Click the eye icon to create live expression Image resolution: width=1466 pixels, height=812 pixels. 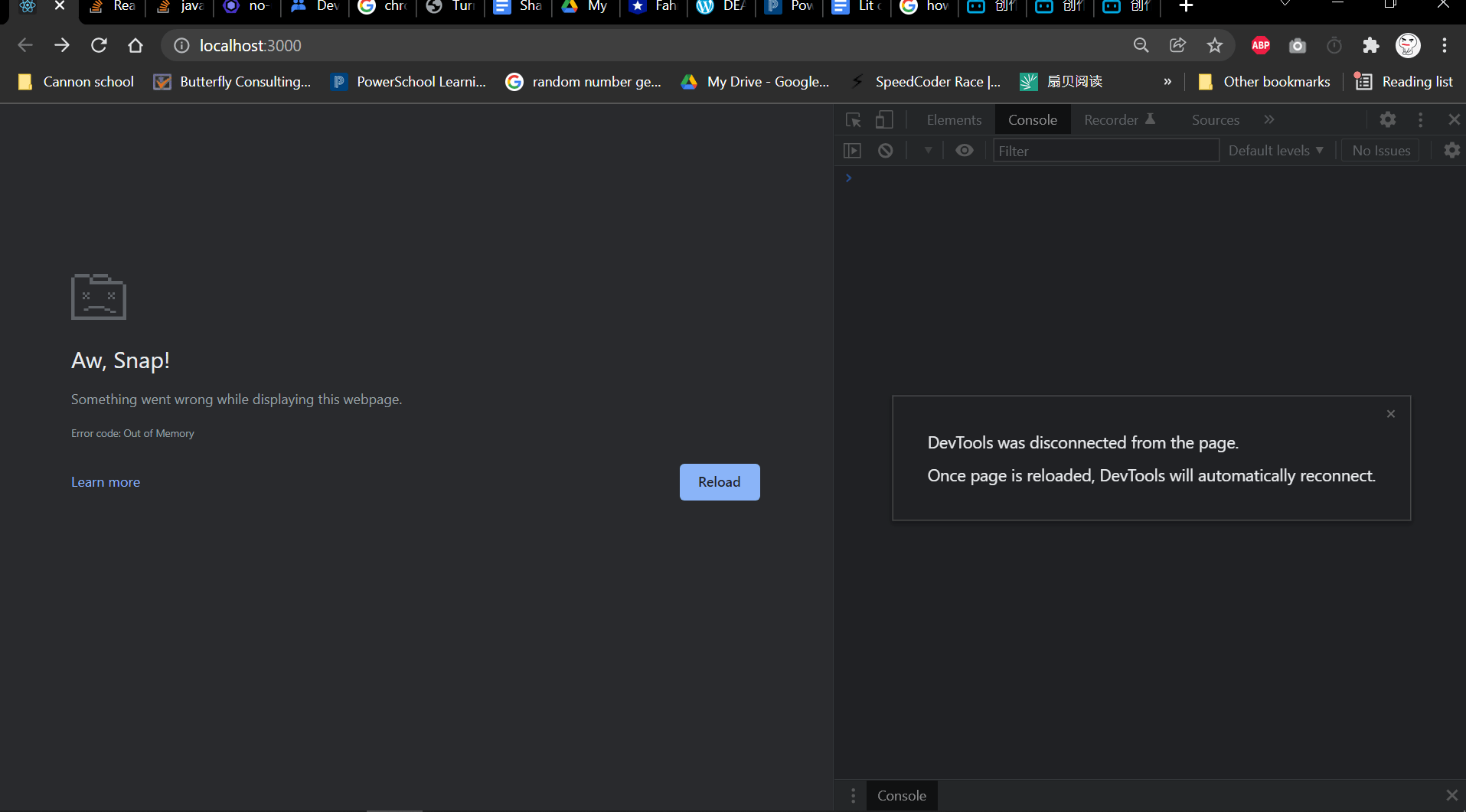click(x=964, y=150)
